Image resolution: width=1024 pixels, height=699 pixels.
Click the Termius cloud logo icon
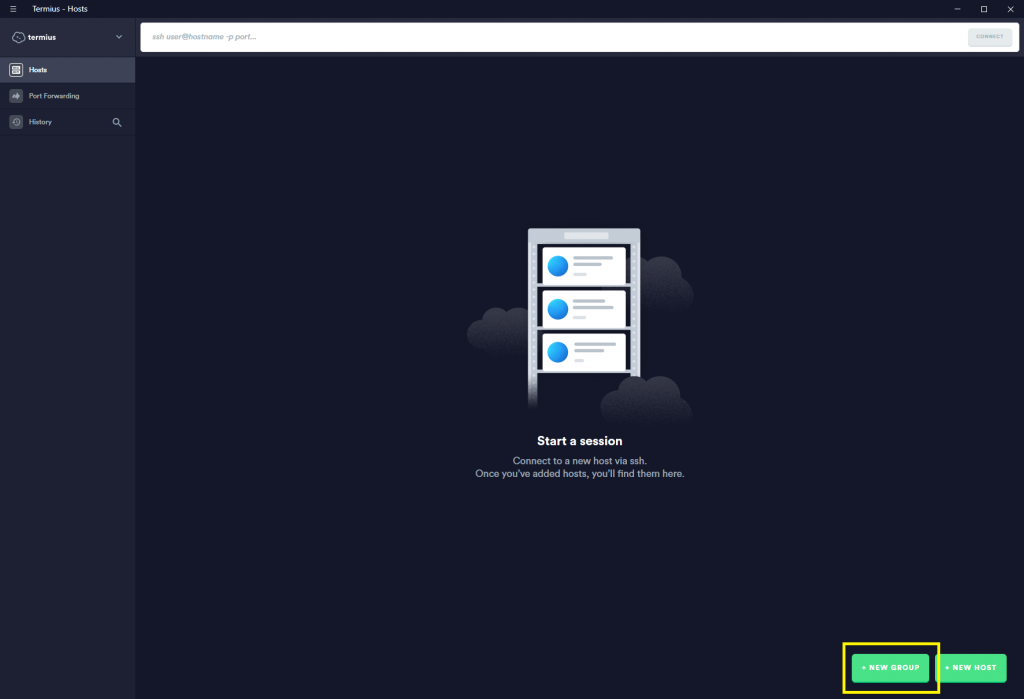pyautogui.click(x=18, y=37)
